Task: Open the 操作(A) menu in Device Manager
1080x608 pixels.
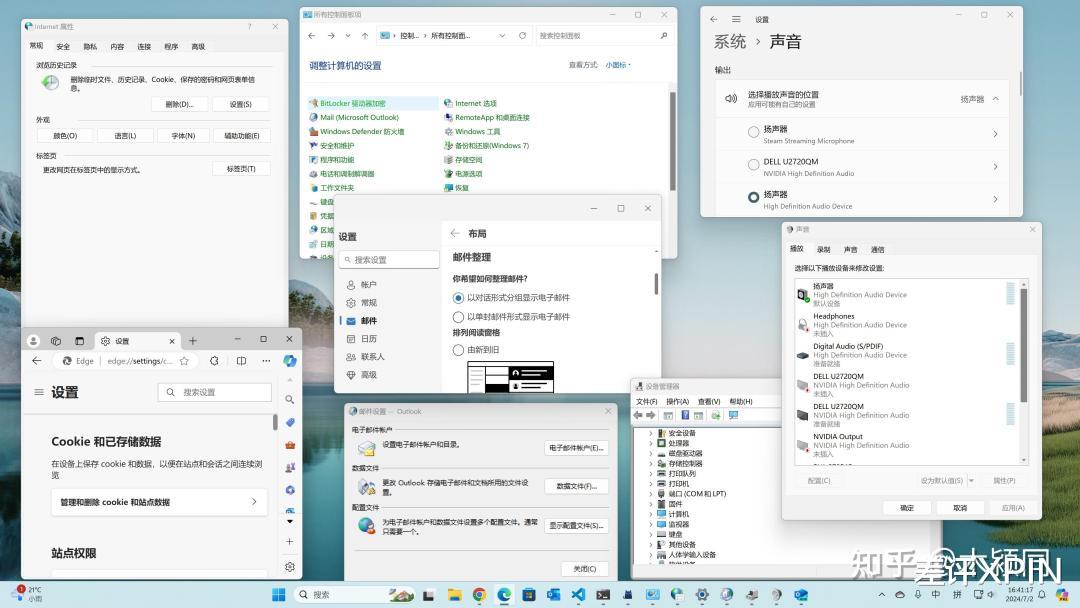Action: pos(677,401)
